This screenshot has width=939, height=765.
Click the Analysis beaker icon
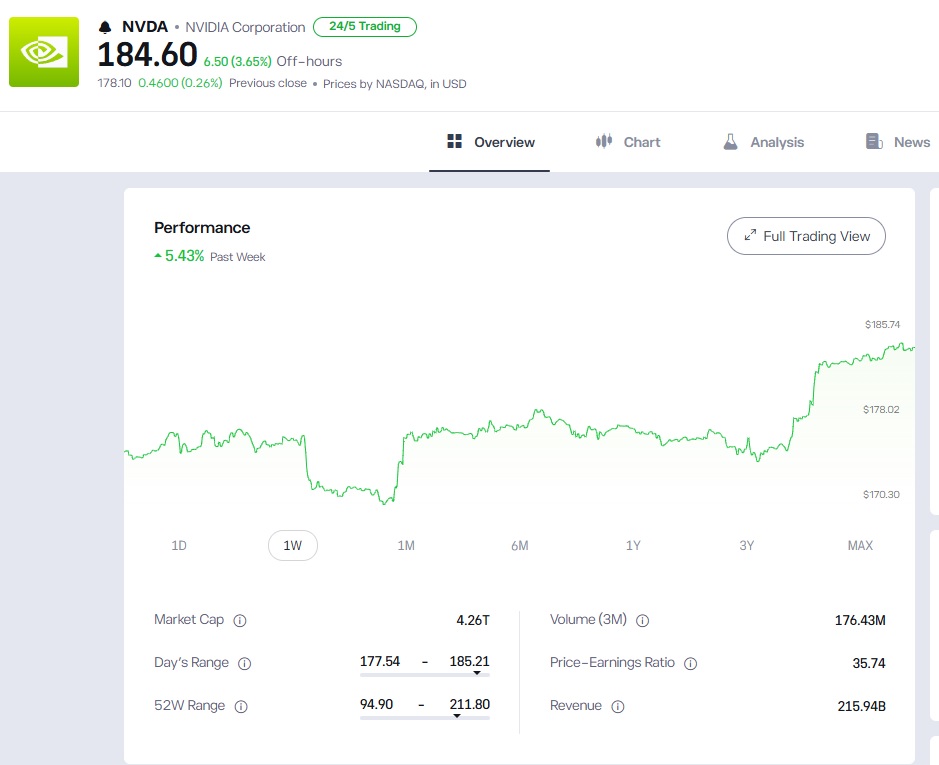click(729, 141)
